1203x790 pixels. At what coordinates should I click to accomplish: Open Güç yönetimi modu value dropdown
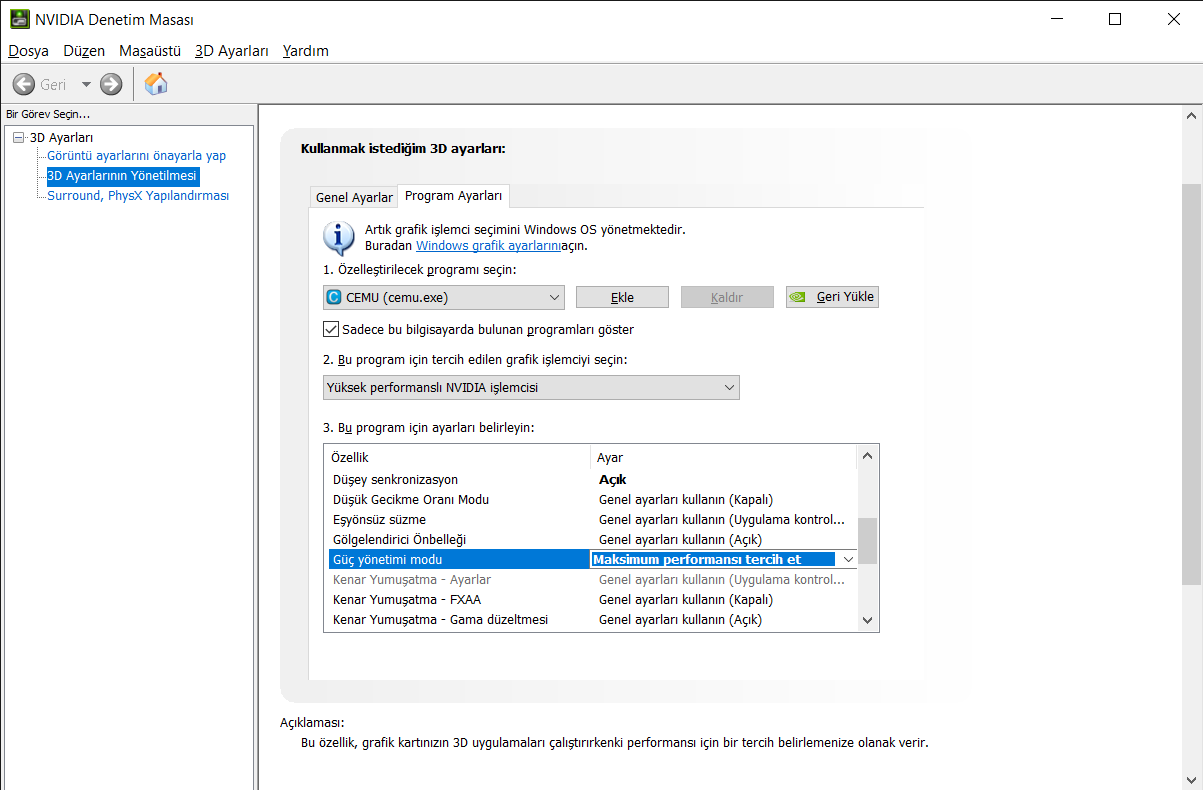[849, 559]
